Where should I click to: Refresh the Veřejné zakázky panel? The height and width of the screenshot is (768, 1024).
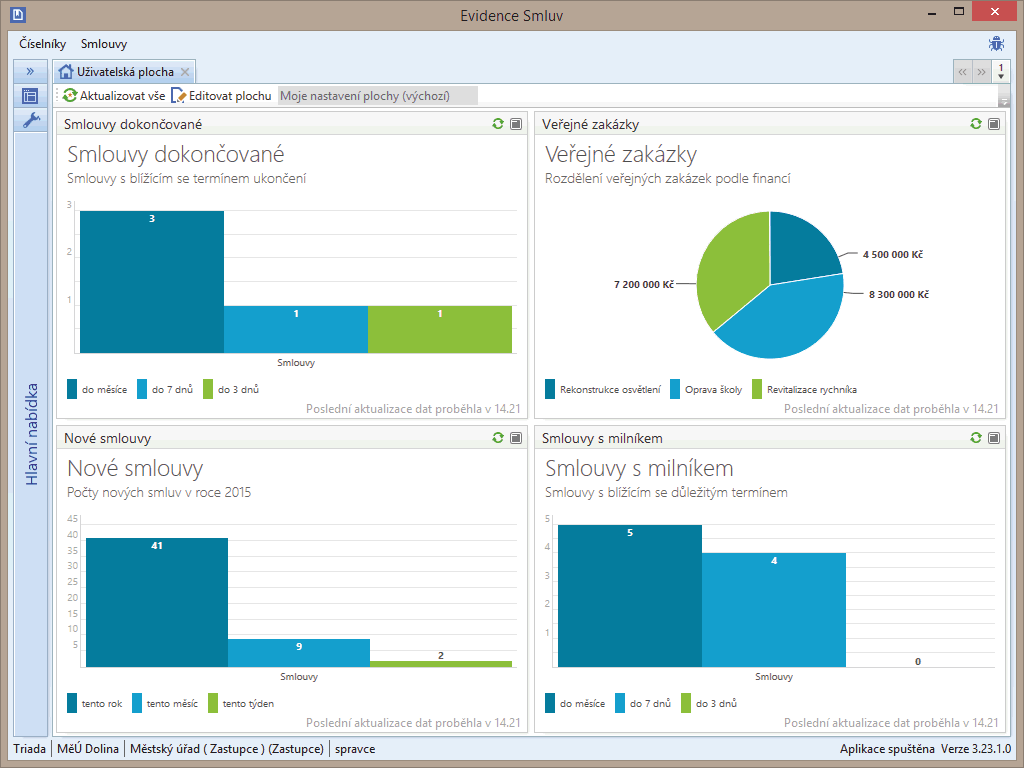tap(976, 124)
